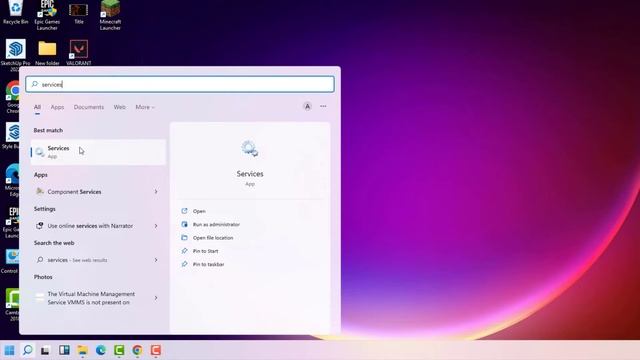640x360 pixels.
Task: Open Use online services with Narrator setting
Action: pos(98,226)
